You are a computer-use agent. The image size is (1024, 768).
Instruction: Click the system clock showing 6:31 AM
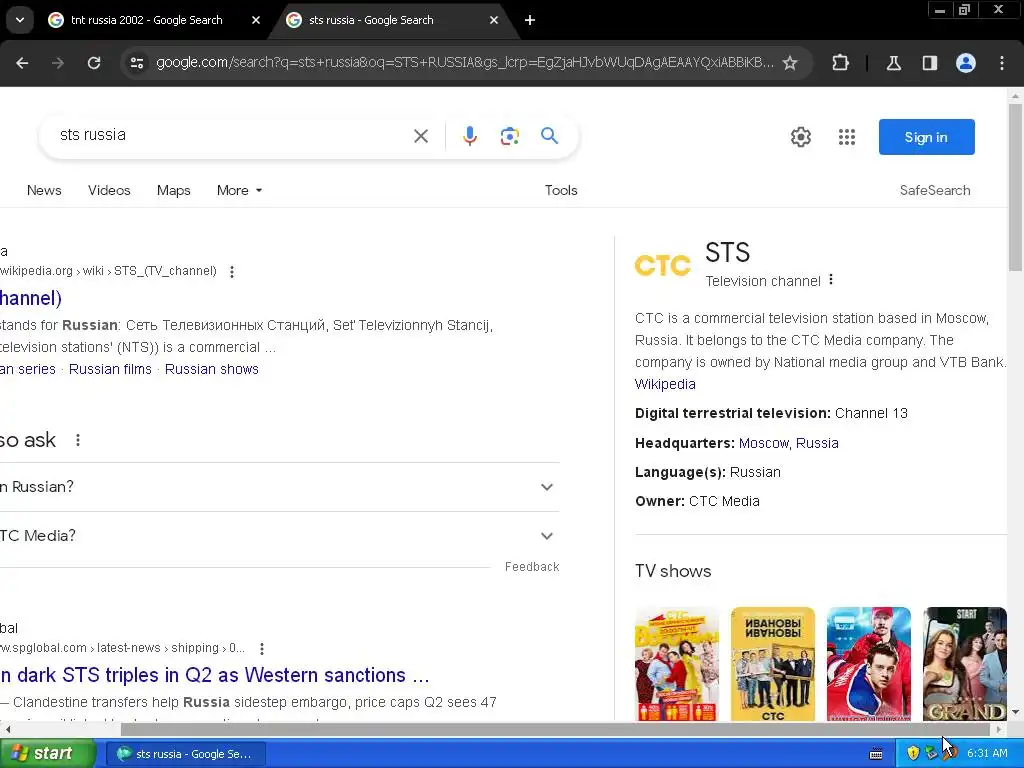[x=987, y=754]
